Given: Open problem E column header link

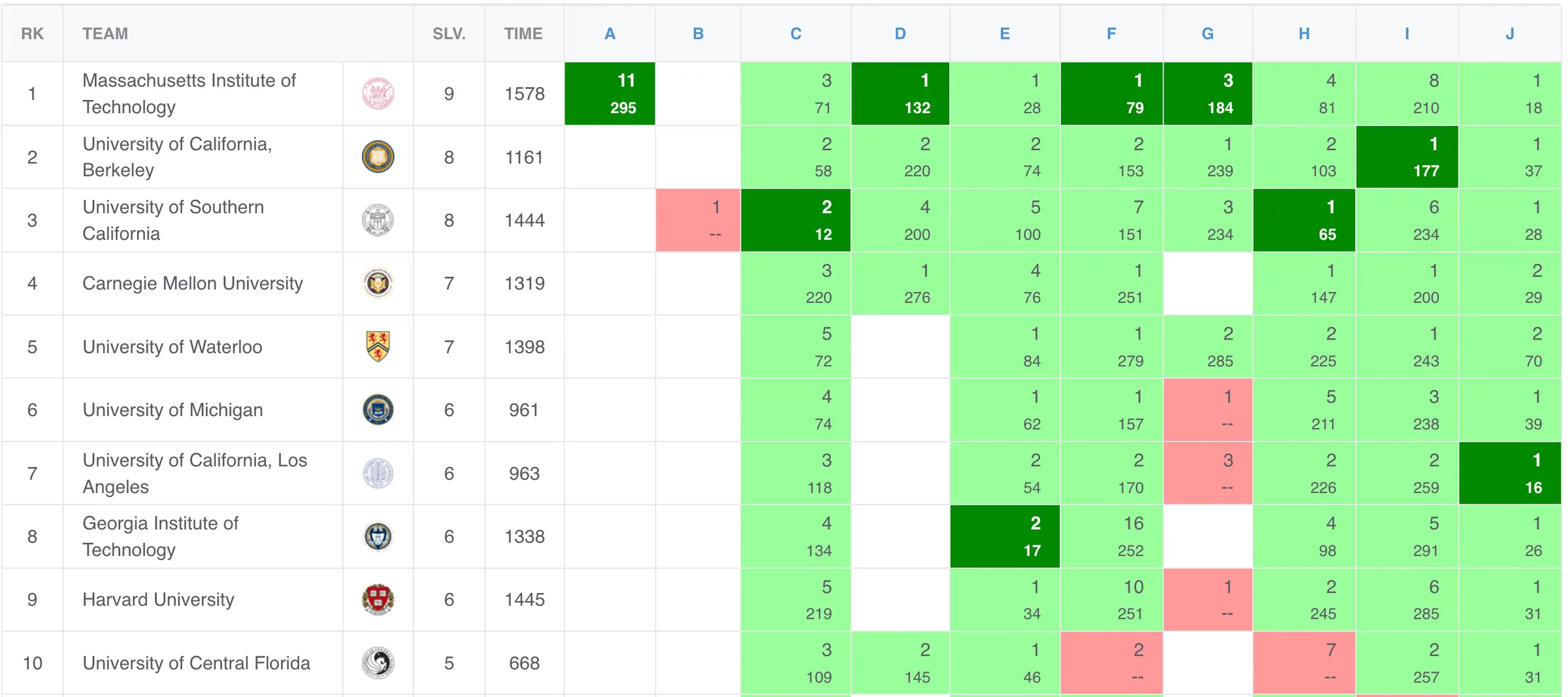Looking at the screenshot, I should coord(1005,34).
